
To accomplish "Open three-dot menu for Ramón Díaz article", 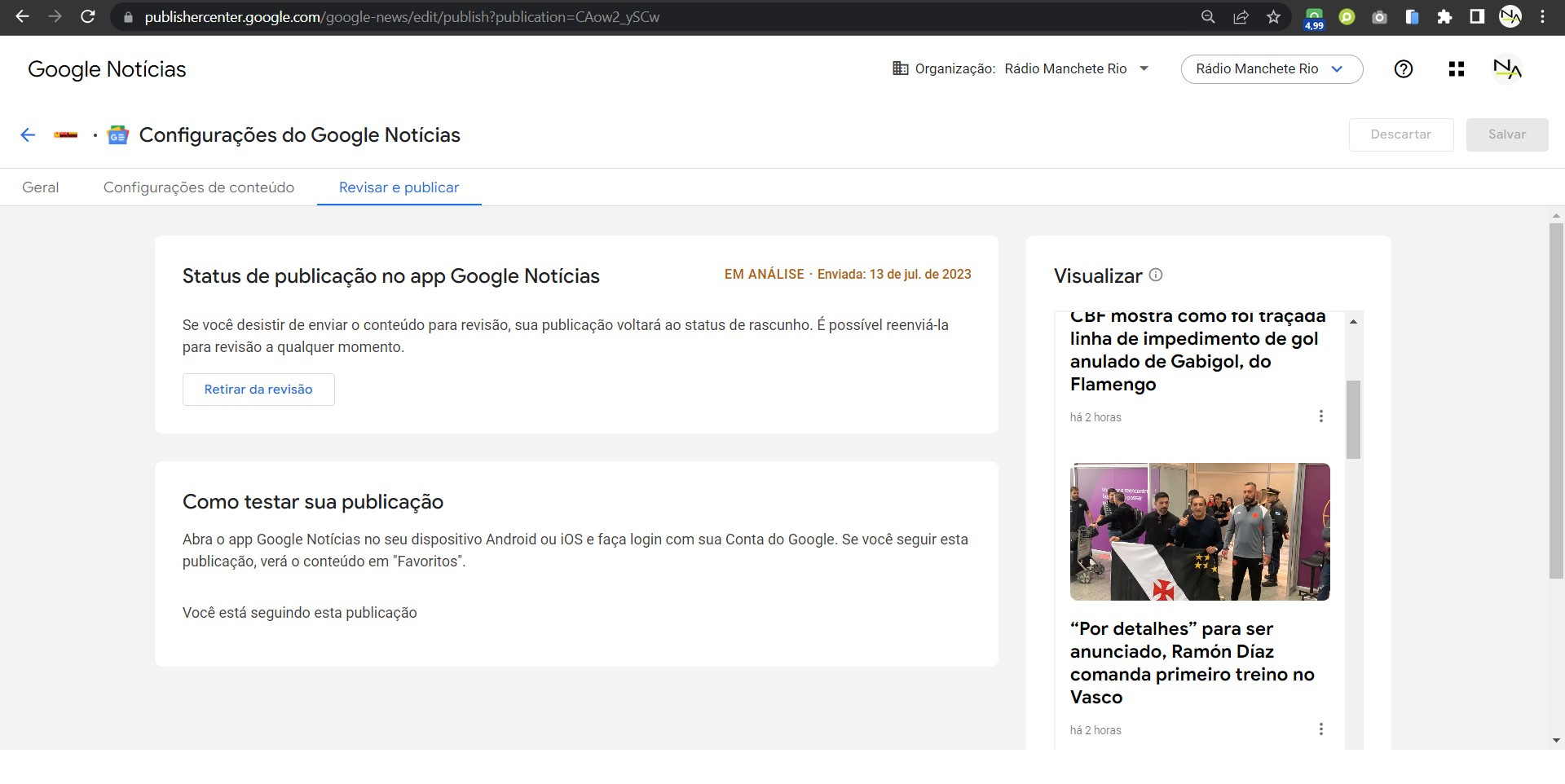I will (x=1320, y=729).
